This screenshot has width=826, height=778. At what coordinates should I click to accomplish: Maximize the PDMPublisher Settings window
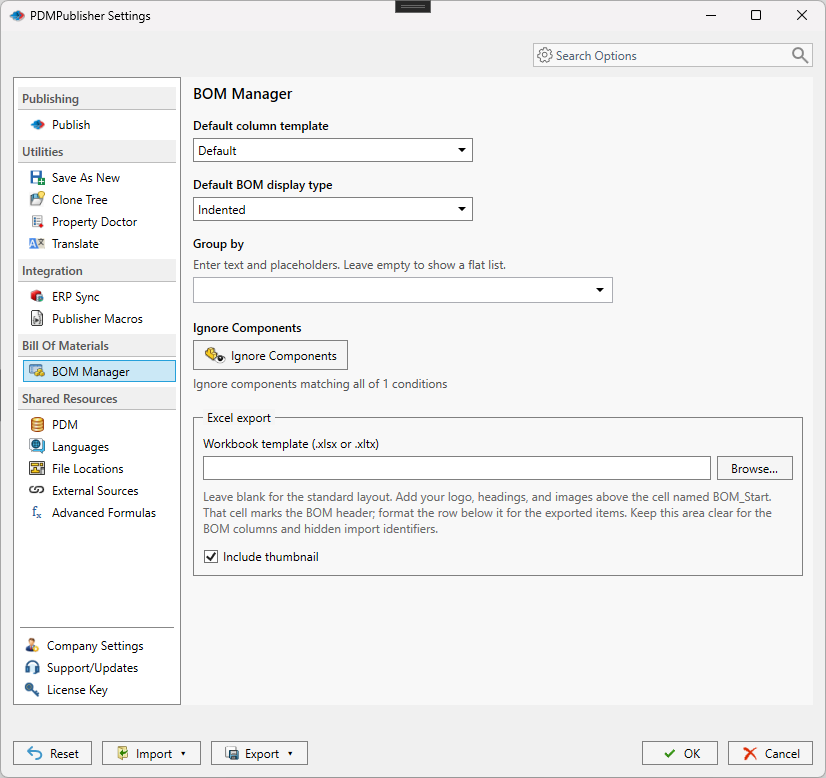coord(756,15)
